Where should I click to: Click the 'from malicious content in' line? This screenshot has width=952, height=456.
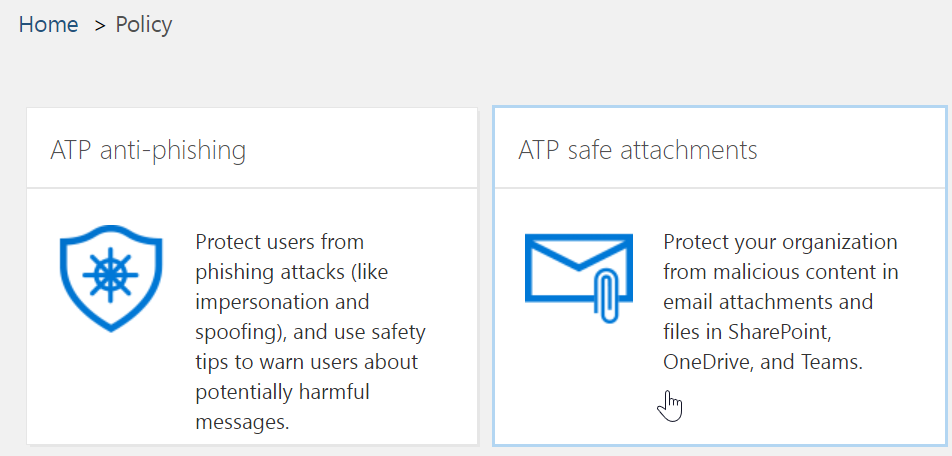[782, 272]
